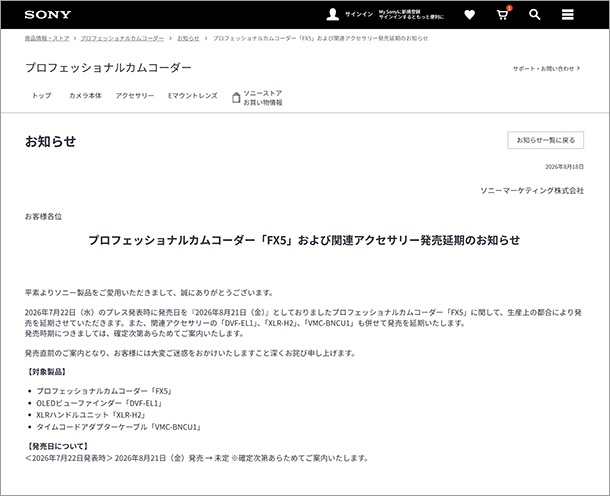Screen dimensions: 610x496
Task: Click ソニーマーケティング株式会社 text
Action: (532, 190)
